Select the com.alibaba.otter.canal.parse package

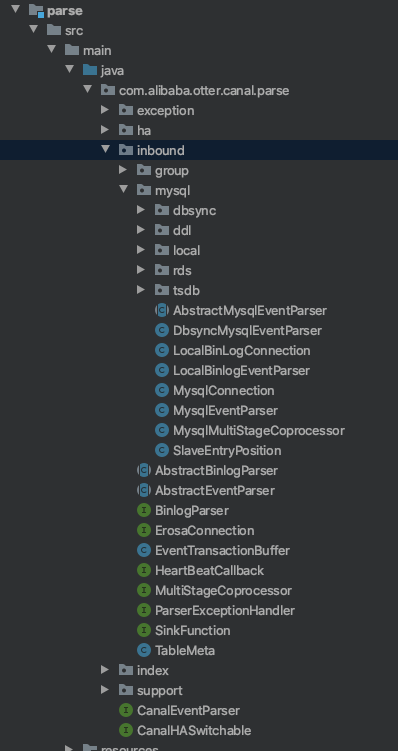tap(204, 91)
